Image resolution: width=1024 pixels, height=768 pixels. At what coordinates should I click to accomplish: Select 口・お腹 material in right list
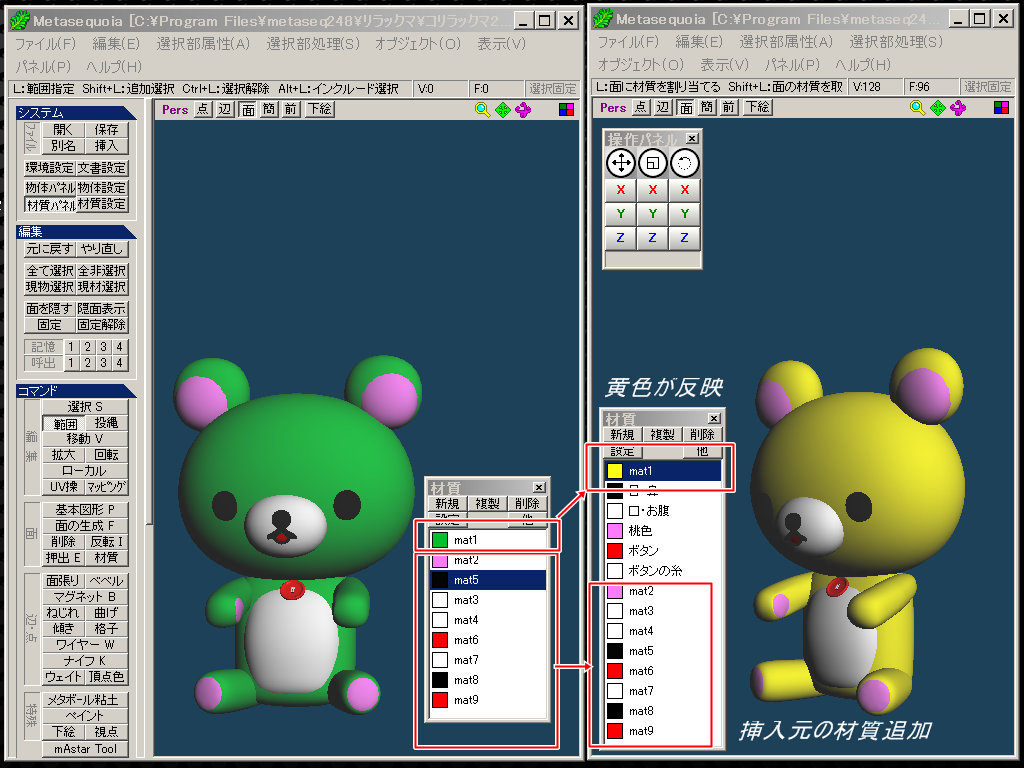(662, 511)
